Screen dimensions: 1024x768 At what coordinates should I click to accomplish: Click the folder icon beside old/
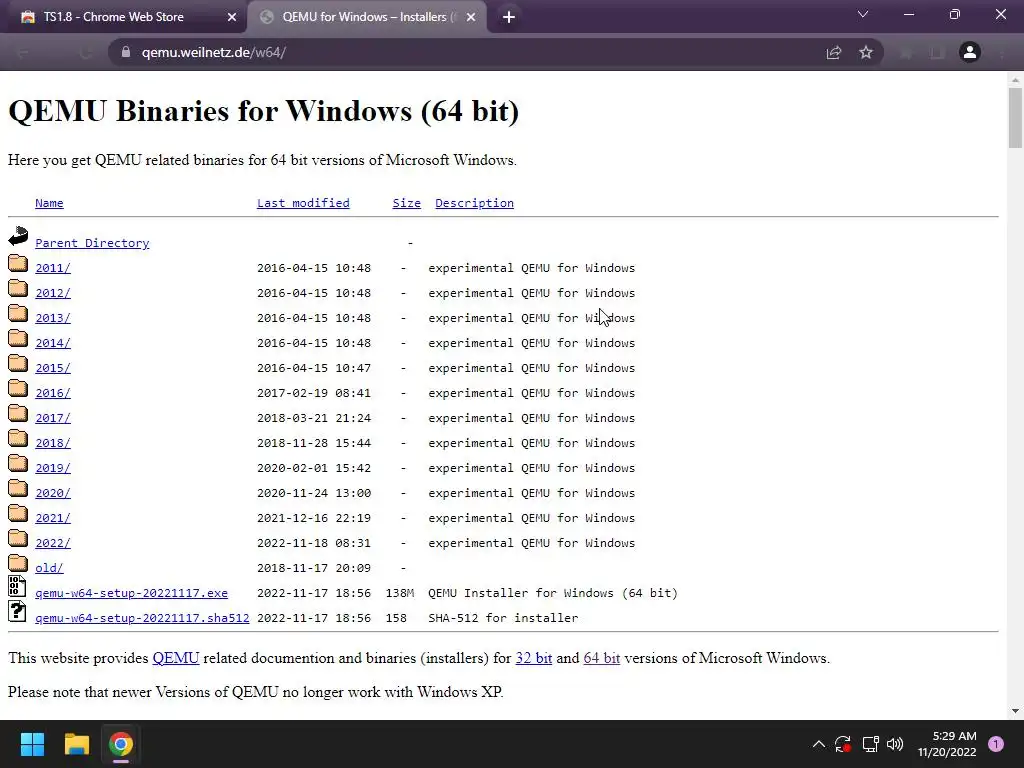[18, 563]
